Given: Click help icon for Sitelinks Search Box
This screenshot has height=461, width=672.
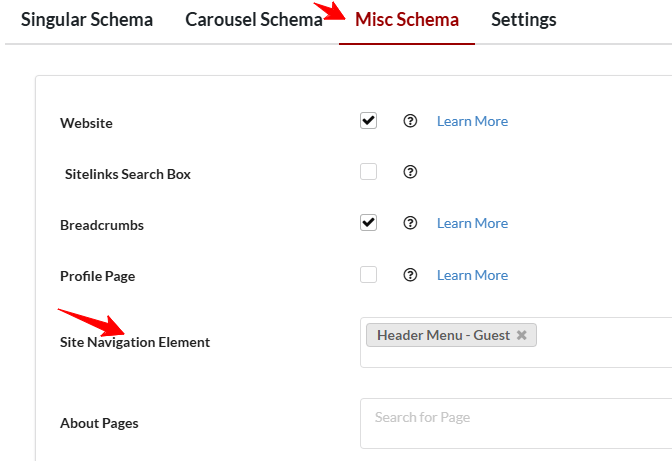Looking at the screenshot, I should click(410, 172).
